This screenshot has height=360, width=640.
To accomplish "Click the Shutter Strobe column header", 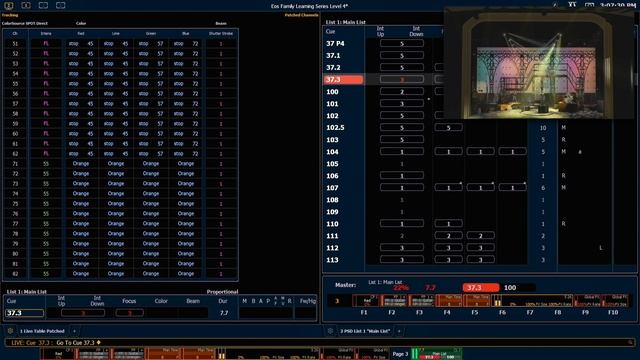I will point(221,33).
